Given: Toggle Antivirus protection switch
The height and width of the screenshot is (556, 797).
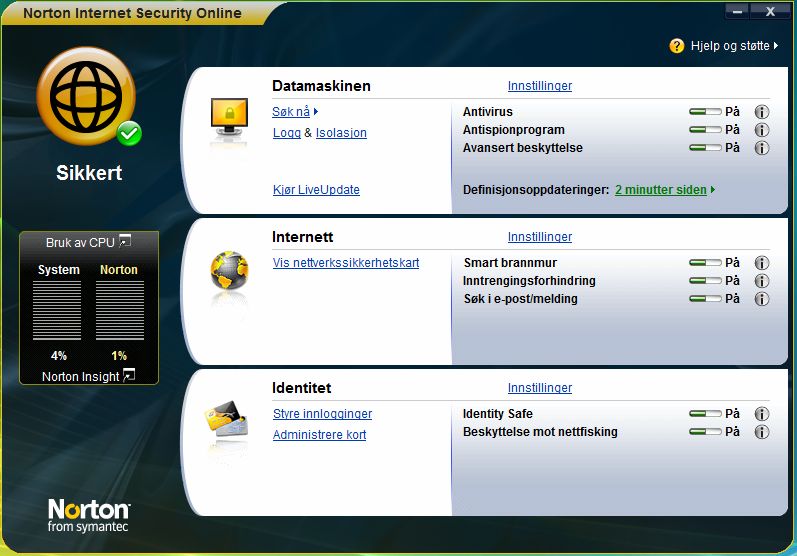Looking at the screenshot, I should pos(705,112).
